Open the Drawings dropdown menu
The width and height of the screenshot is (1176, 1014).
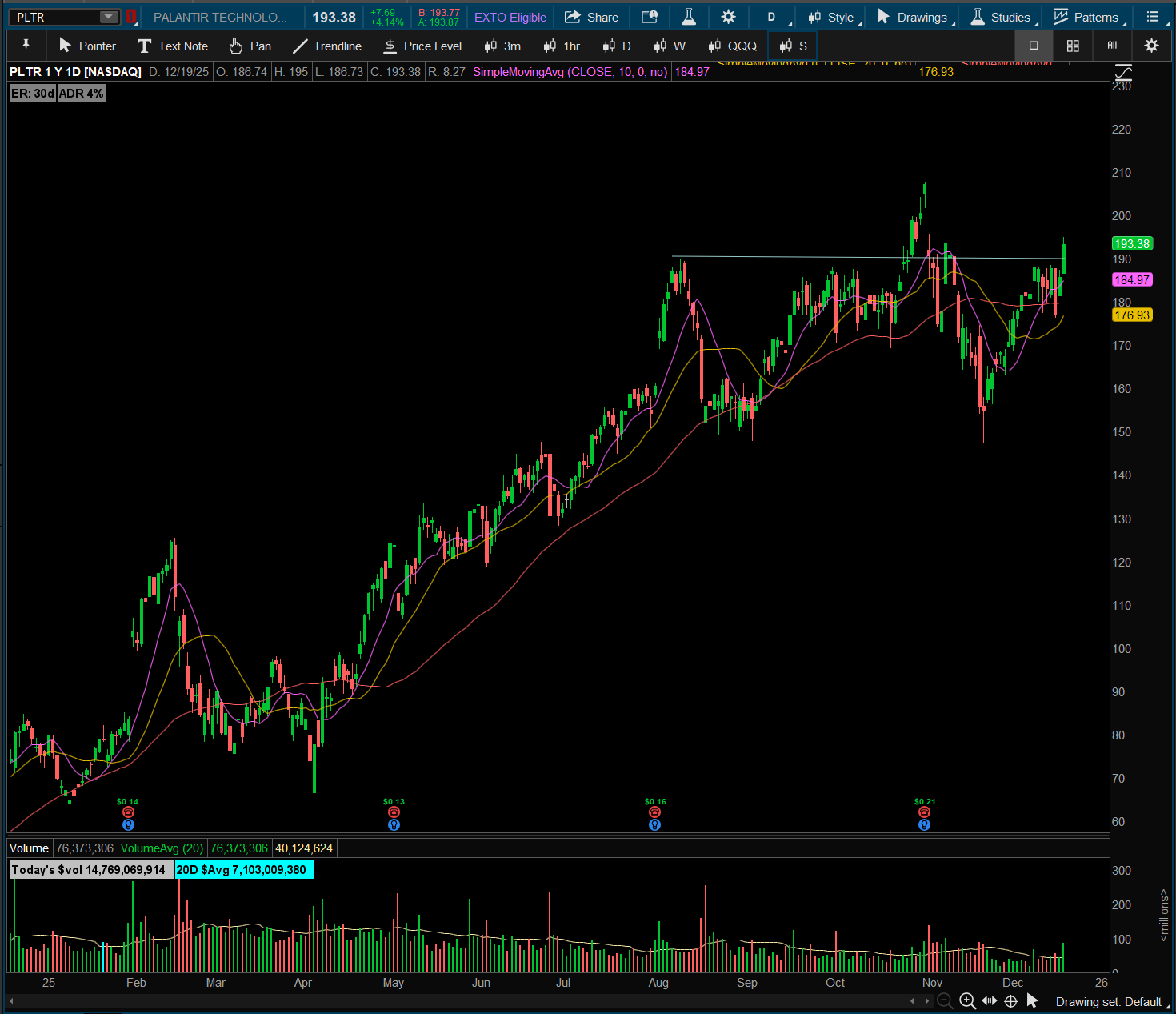(915, 17)
